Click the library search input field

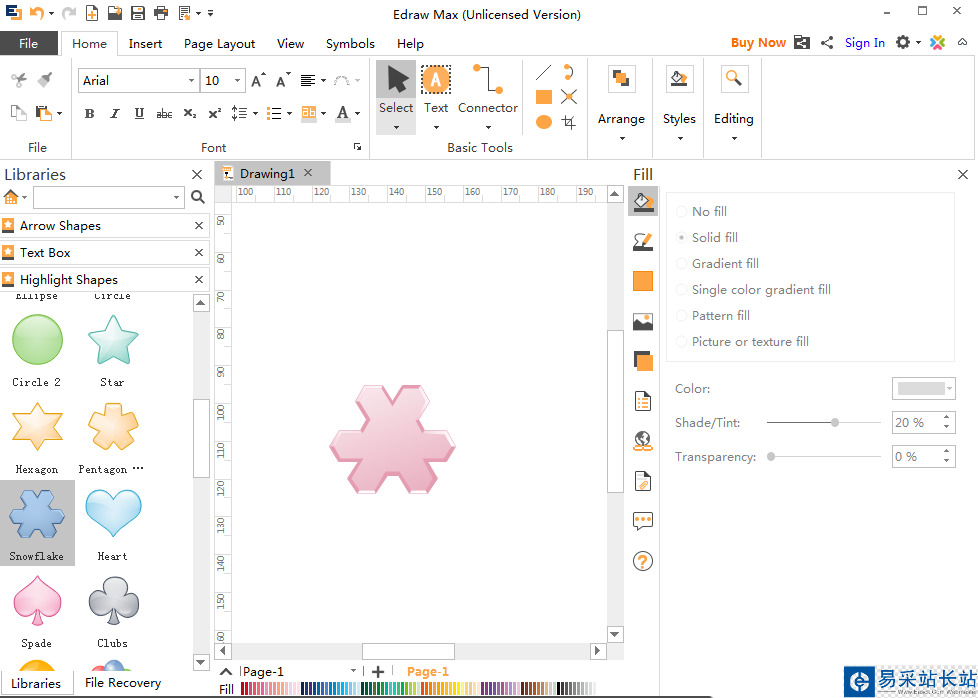coord(108,197)
